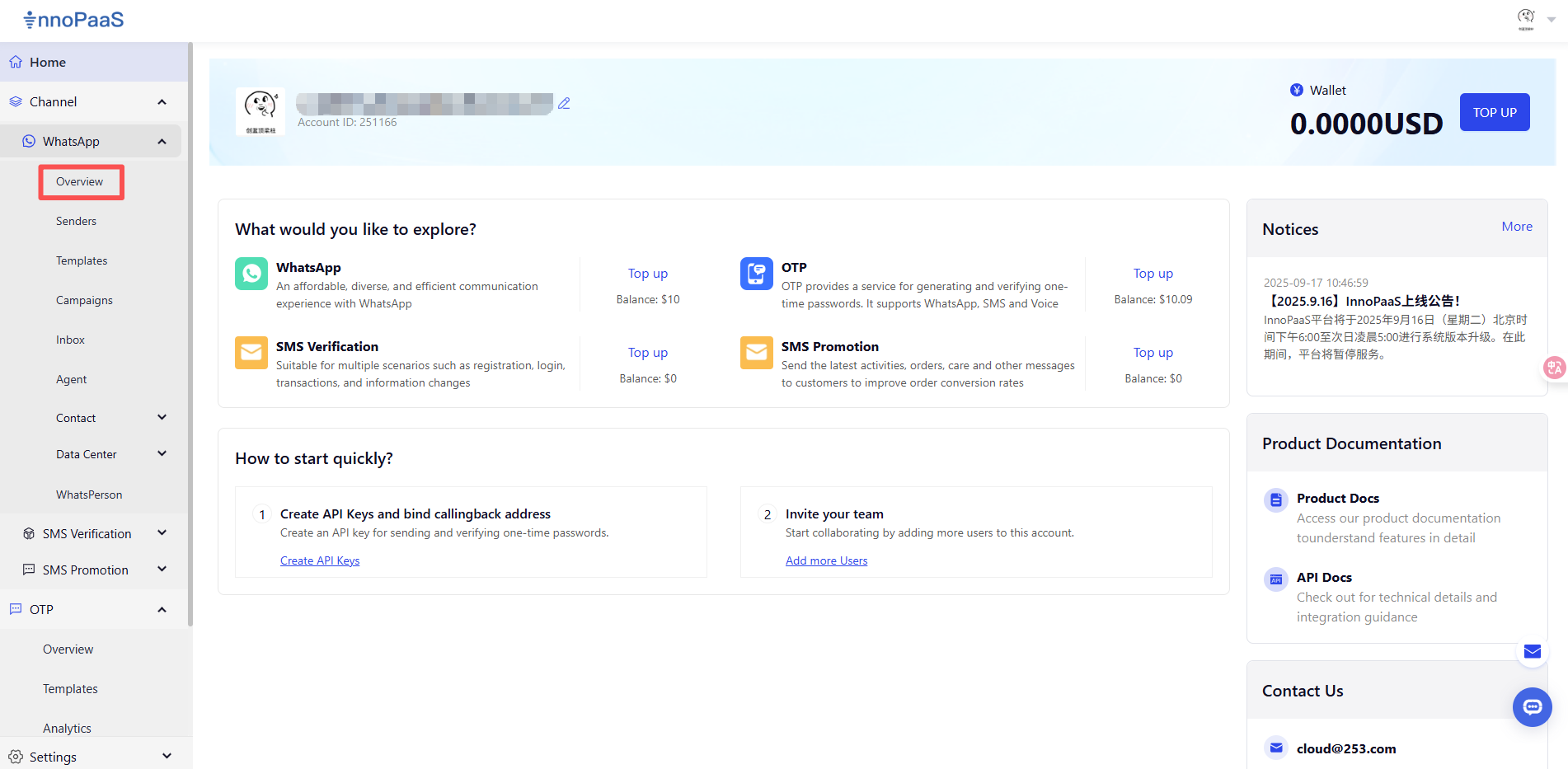The image size is (1568, 769).
Task: Top up SMS Verification balance
Action: tap(648, 352)
